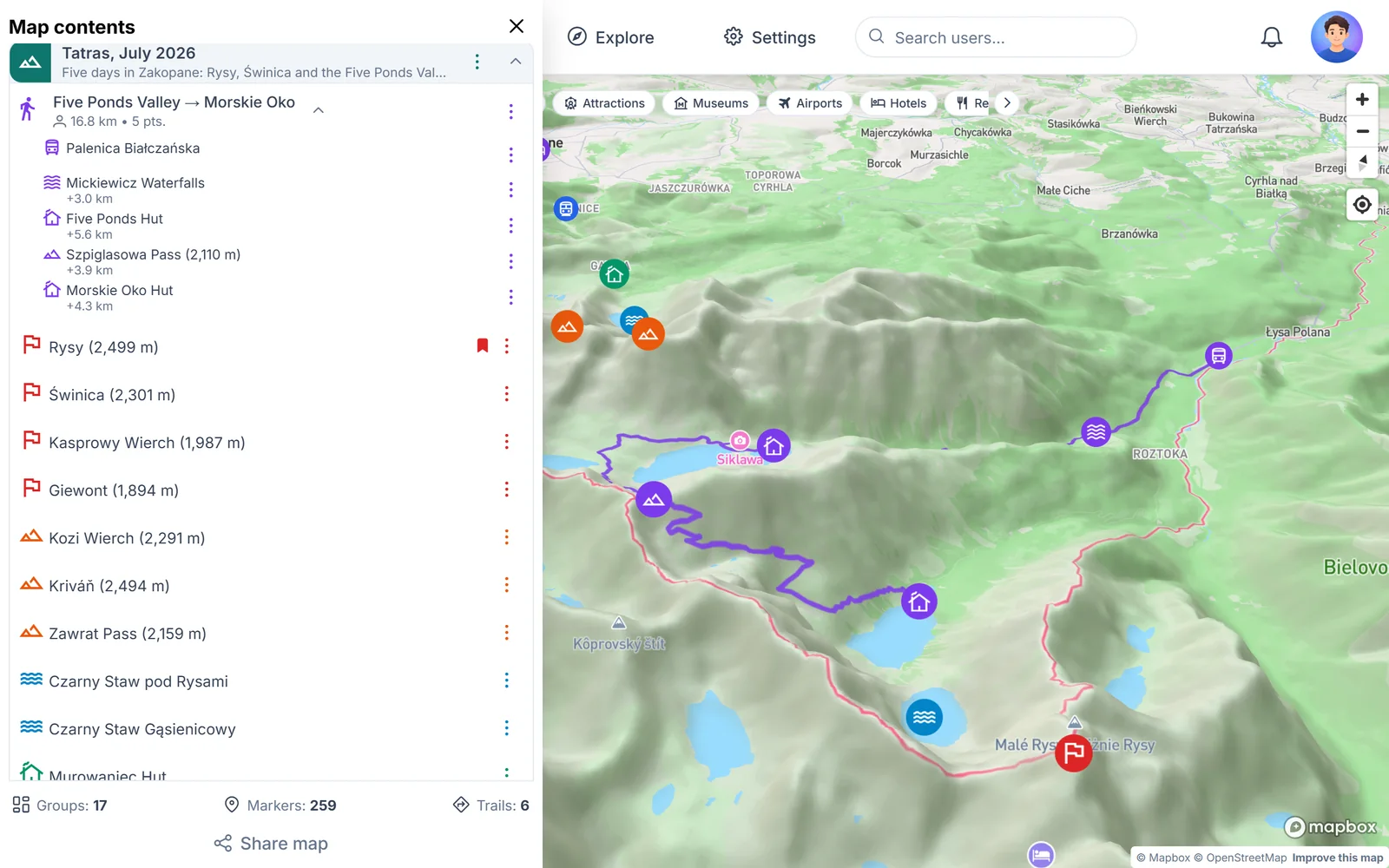The image size is (1389, 868).
Task: Collapse the Tatras, July 2026 group
Action: (516, 62)
